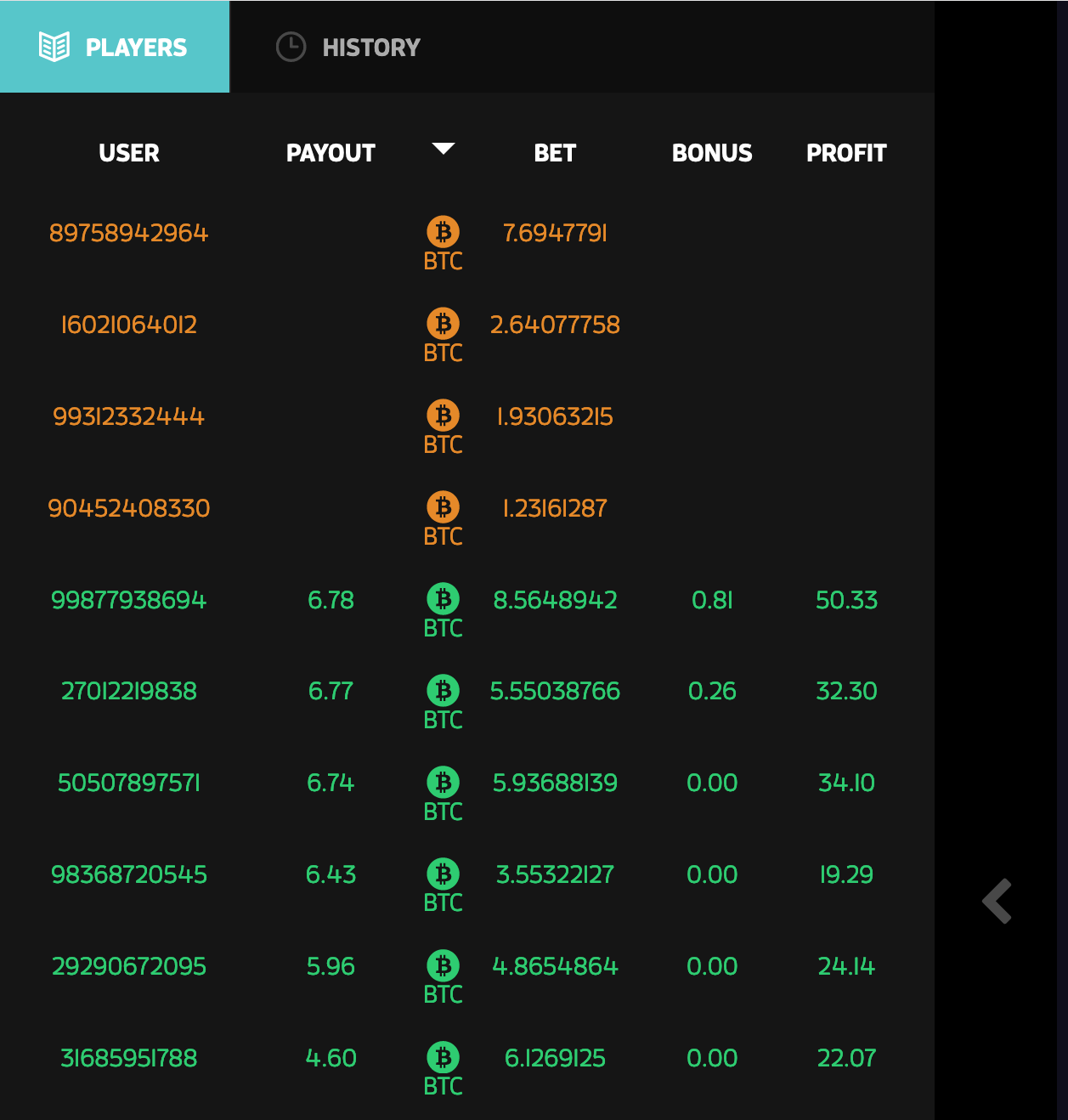Click the orange Bitcoin icon beside bet 1.23161287

443,507
